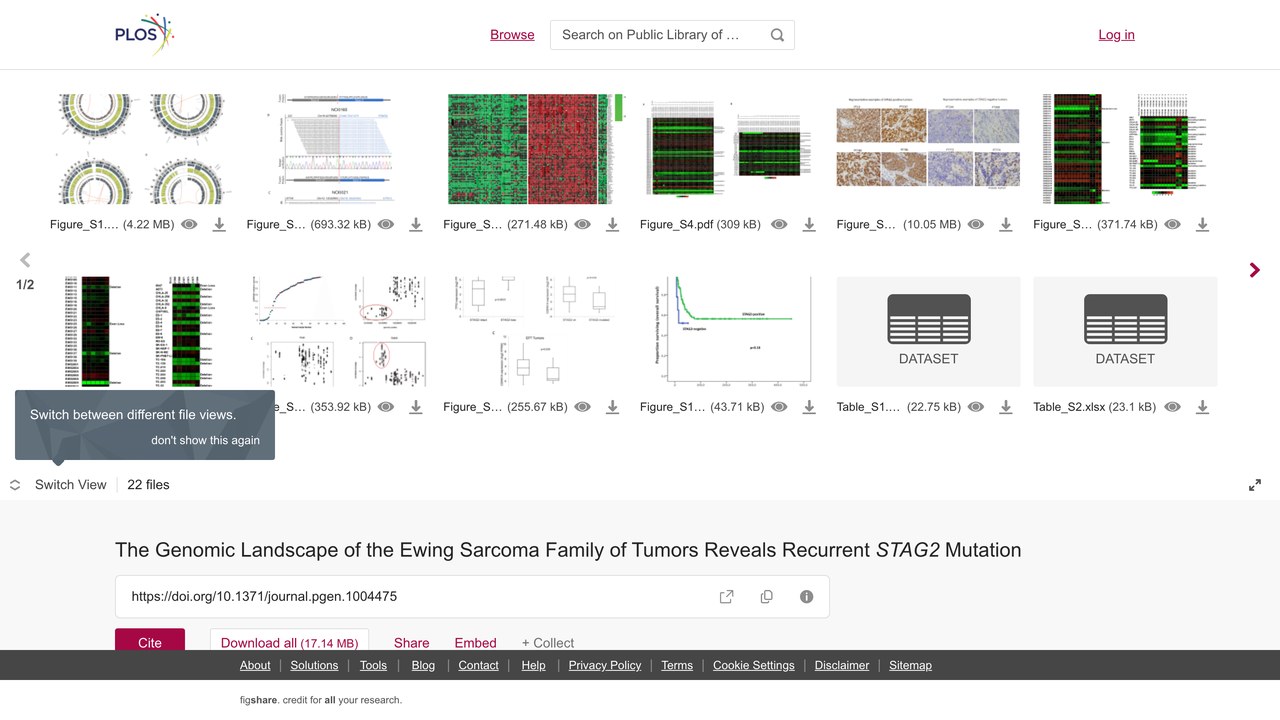The image size is (1280, 720).
Task: Focus the Search on Public Library field
Action: click(x=660, y=35)
